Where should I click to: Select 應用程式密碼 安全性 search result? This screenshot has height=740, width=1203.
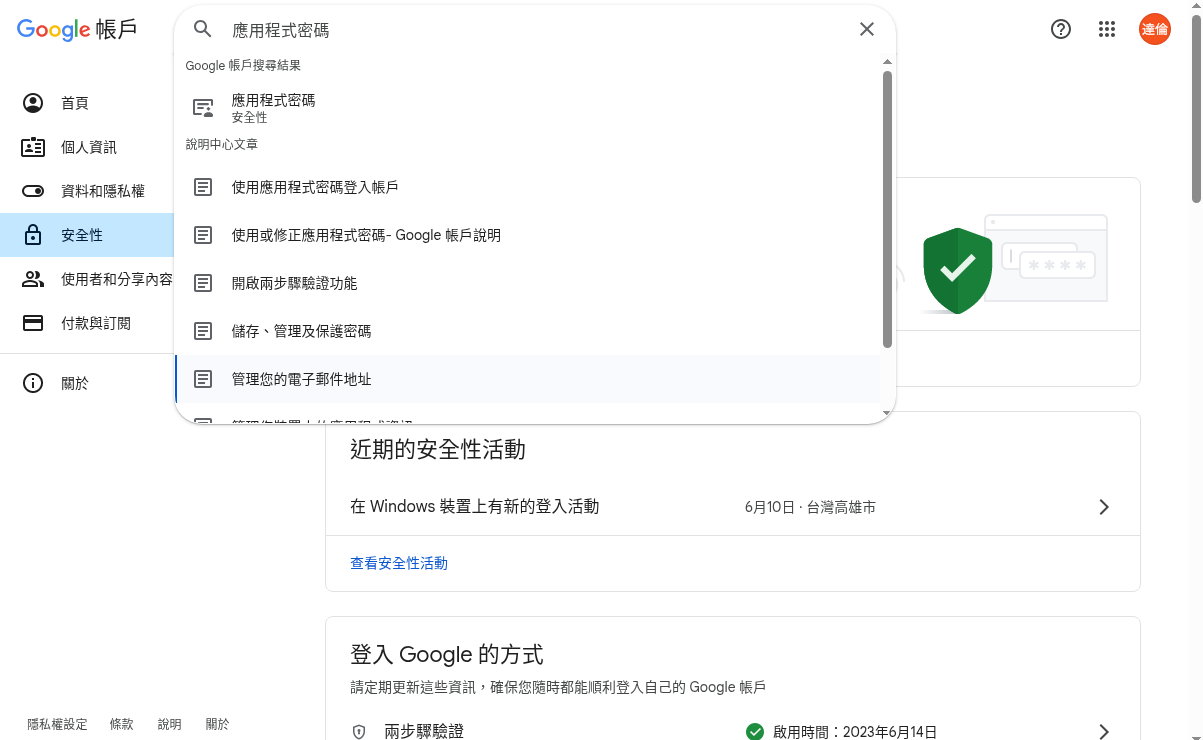[x=528, y=108]
